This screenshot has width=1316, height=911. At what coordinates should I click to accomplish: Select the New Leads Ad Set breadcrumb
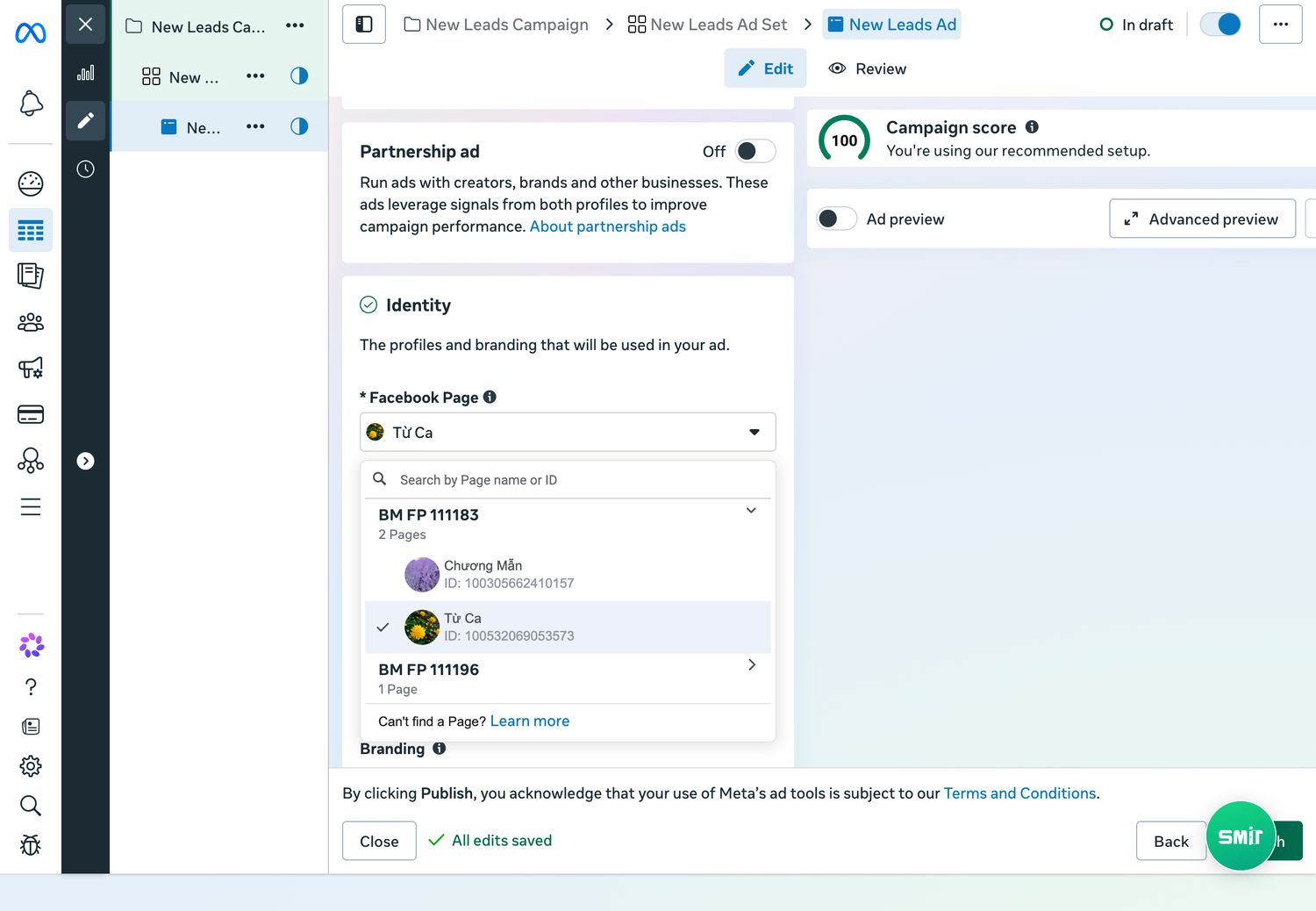coord(707,25)
